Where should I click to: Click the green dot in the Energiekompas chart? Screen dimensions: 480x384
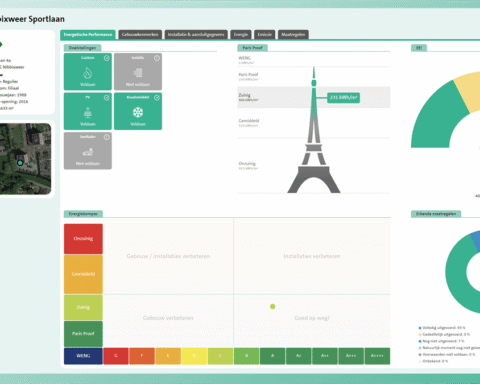point(272,306)
